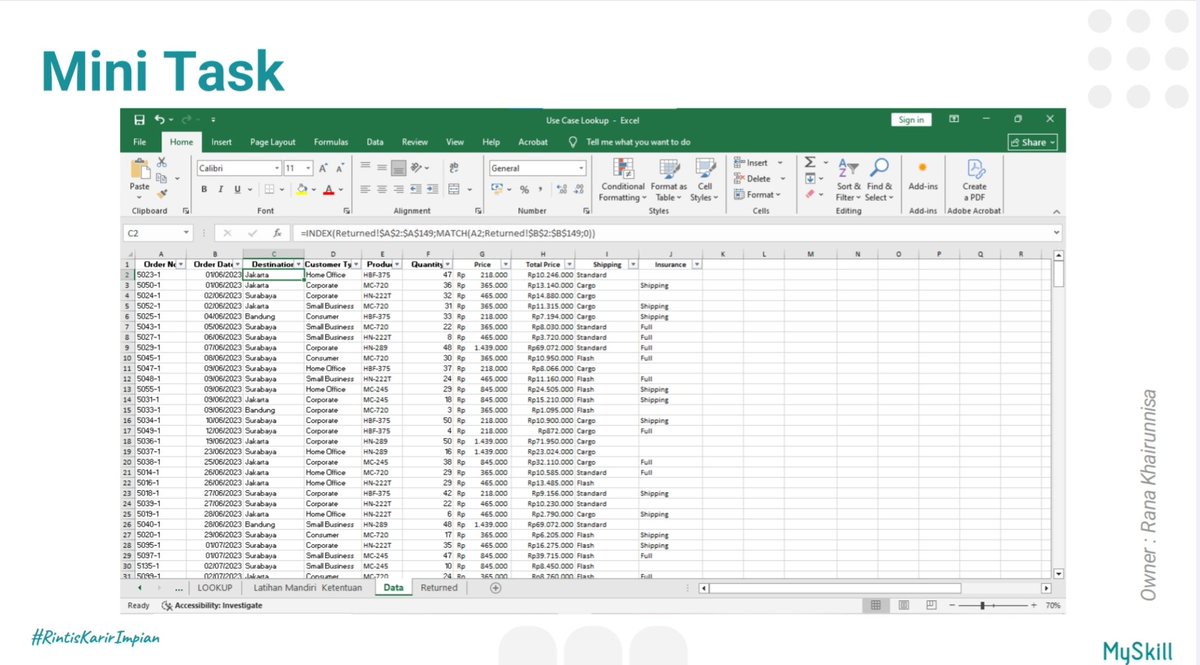Decrease font size with the small A icon

(x=342, y=169)
